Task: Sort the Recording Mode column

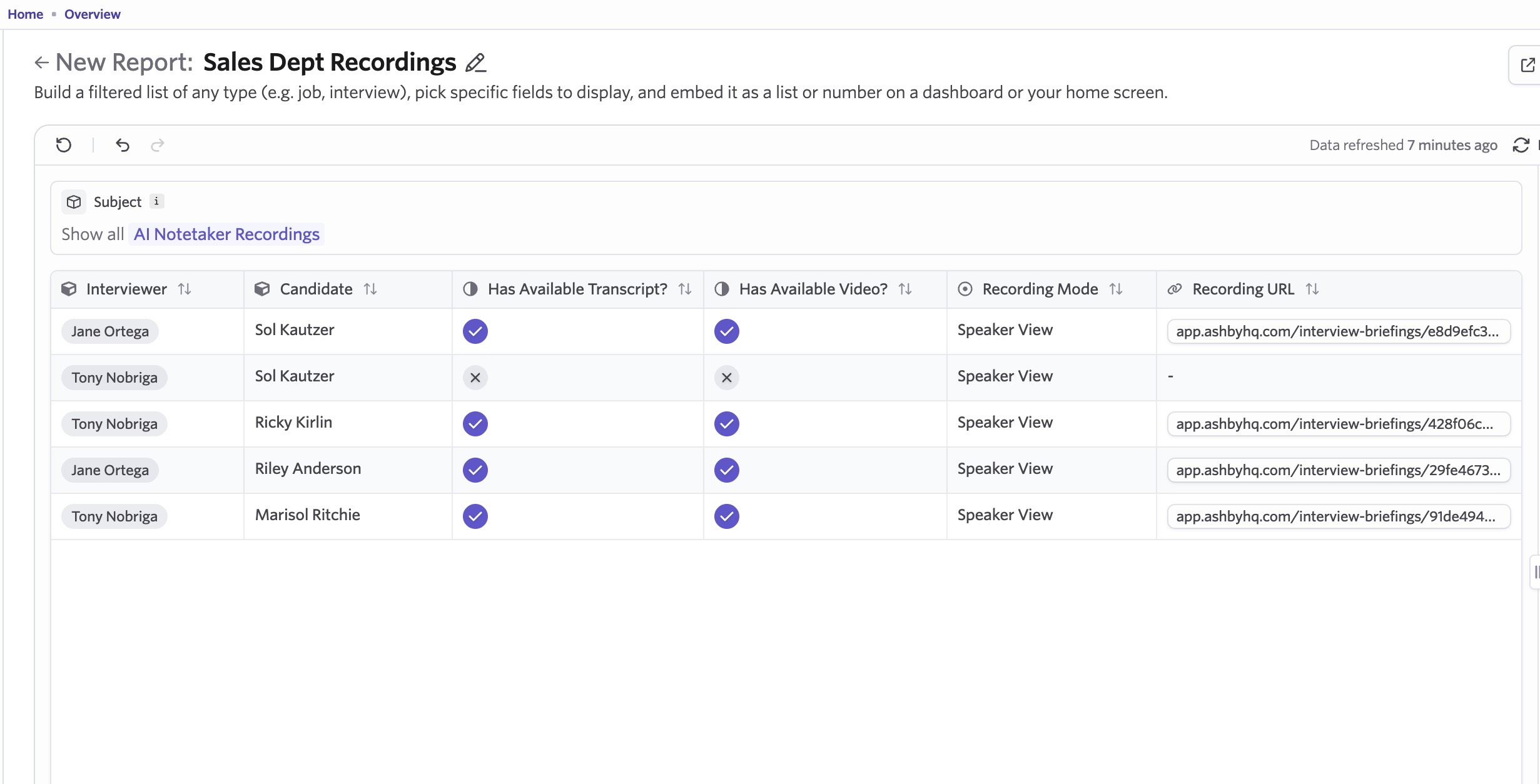Action: [x=1116, y=289]
